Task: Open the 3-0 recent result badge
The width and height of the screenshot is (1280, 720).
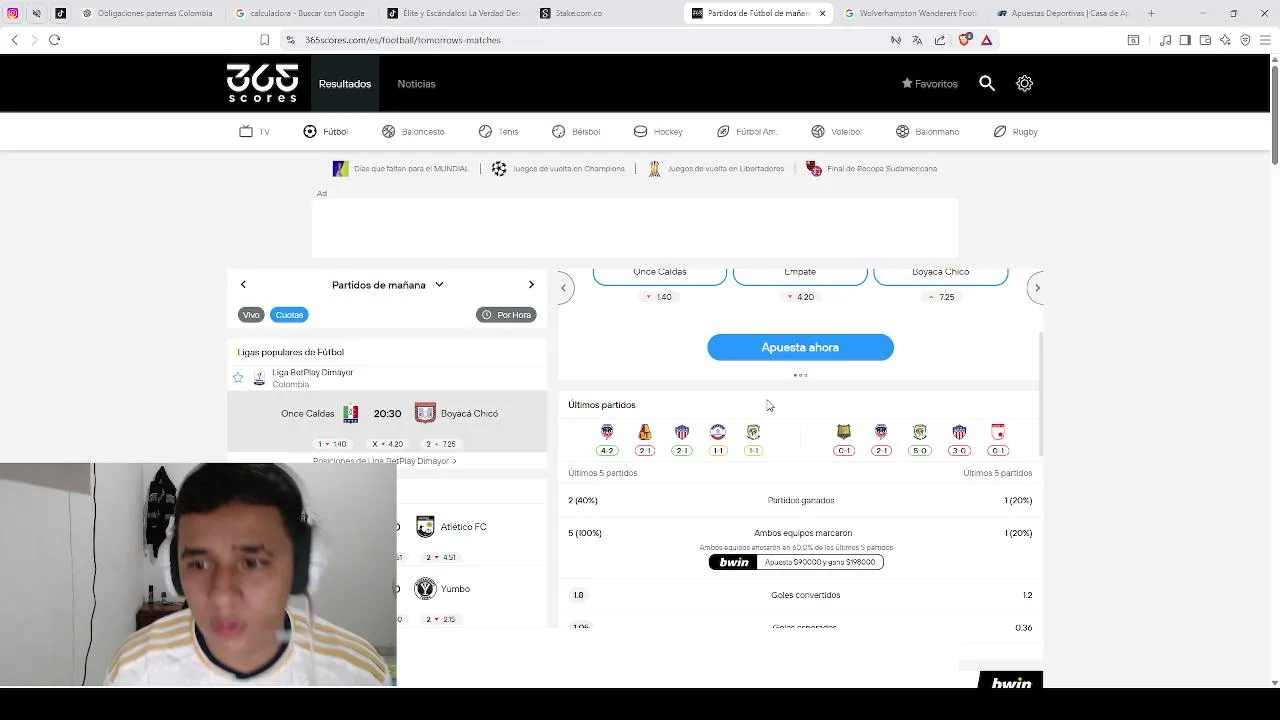Action: 959,451
